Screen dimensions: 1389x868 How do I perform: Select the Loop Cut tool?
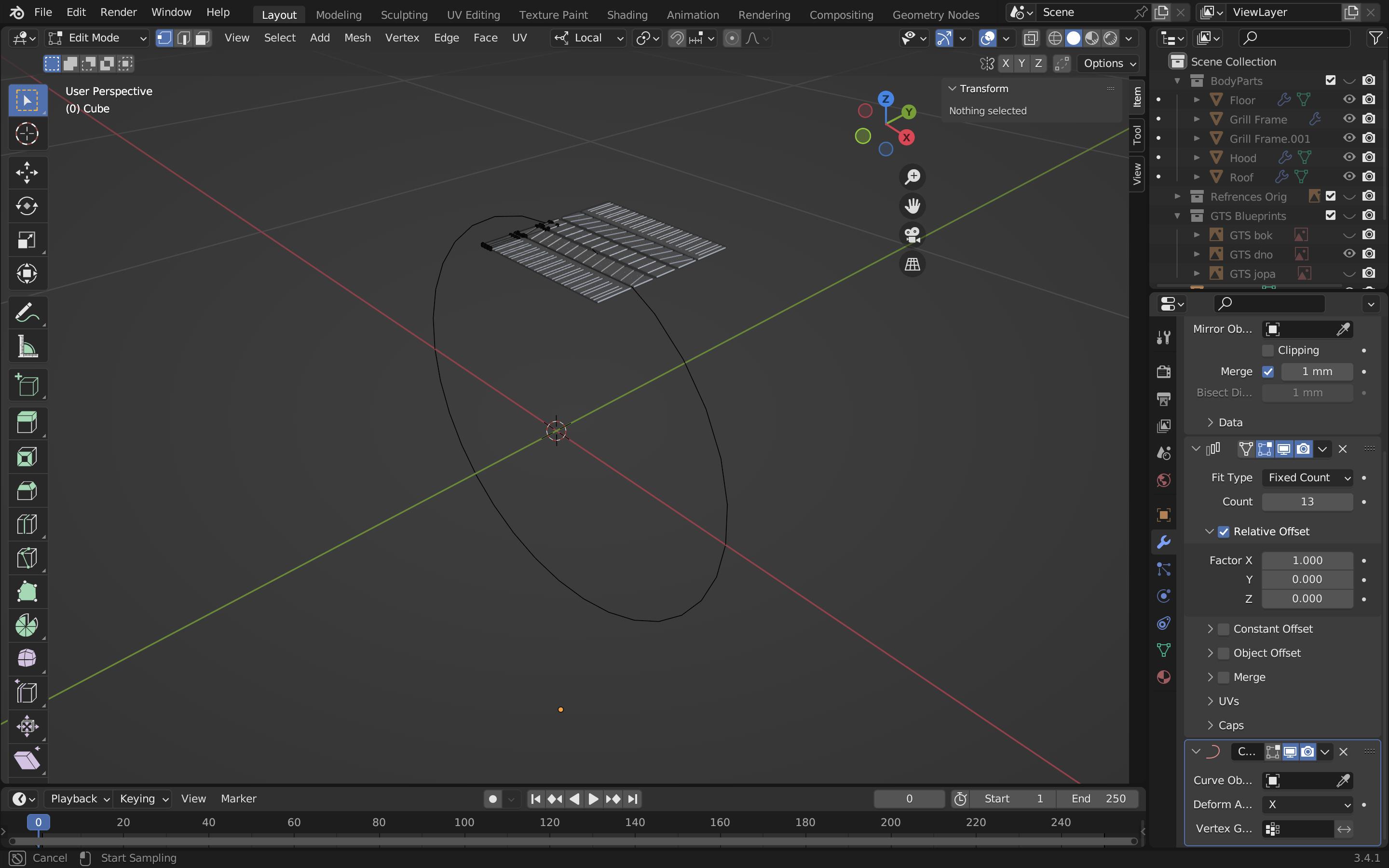27,525
